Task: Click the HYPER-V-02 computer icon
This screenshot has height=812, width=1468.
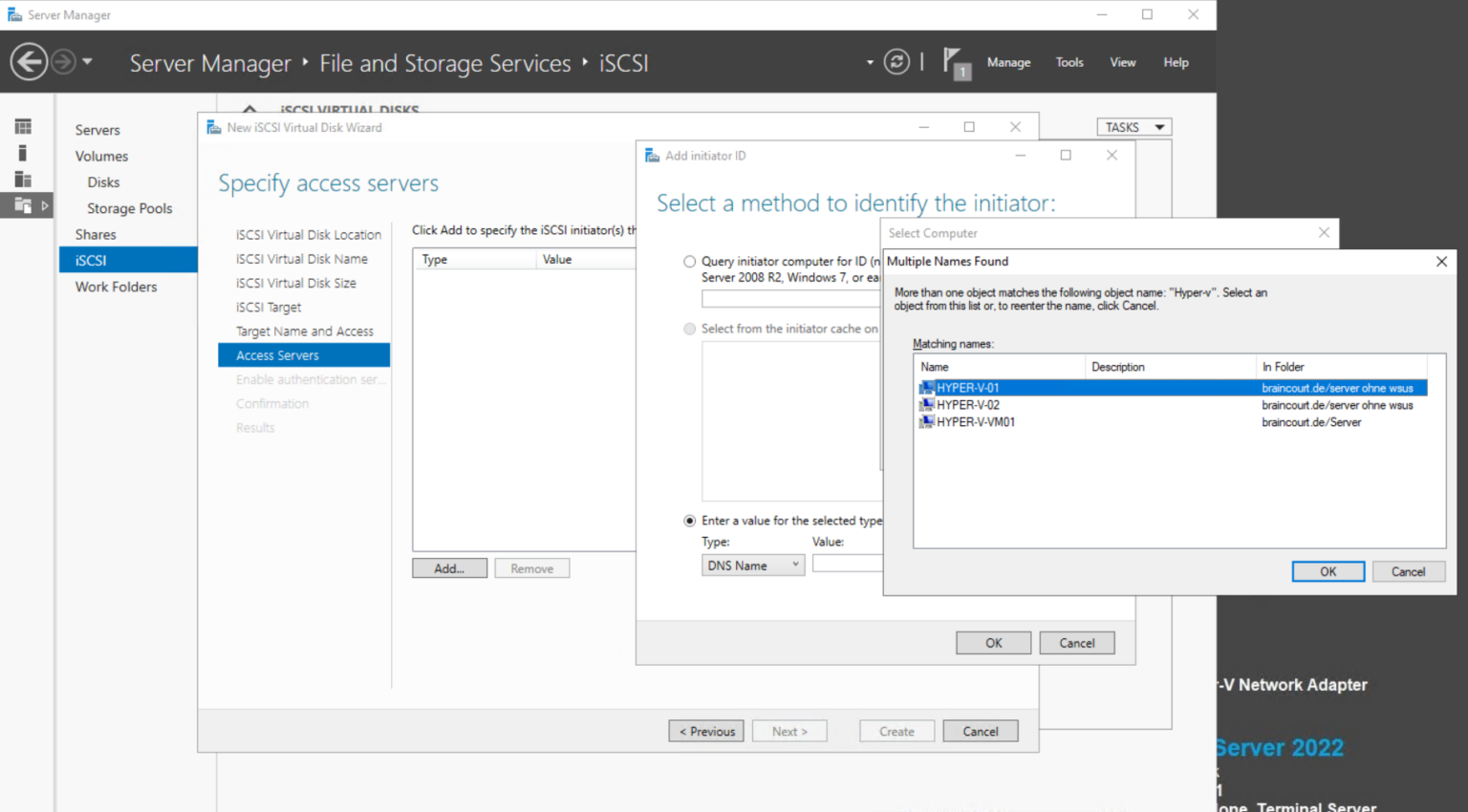Action: [x=926, y=404]
